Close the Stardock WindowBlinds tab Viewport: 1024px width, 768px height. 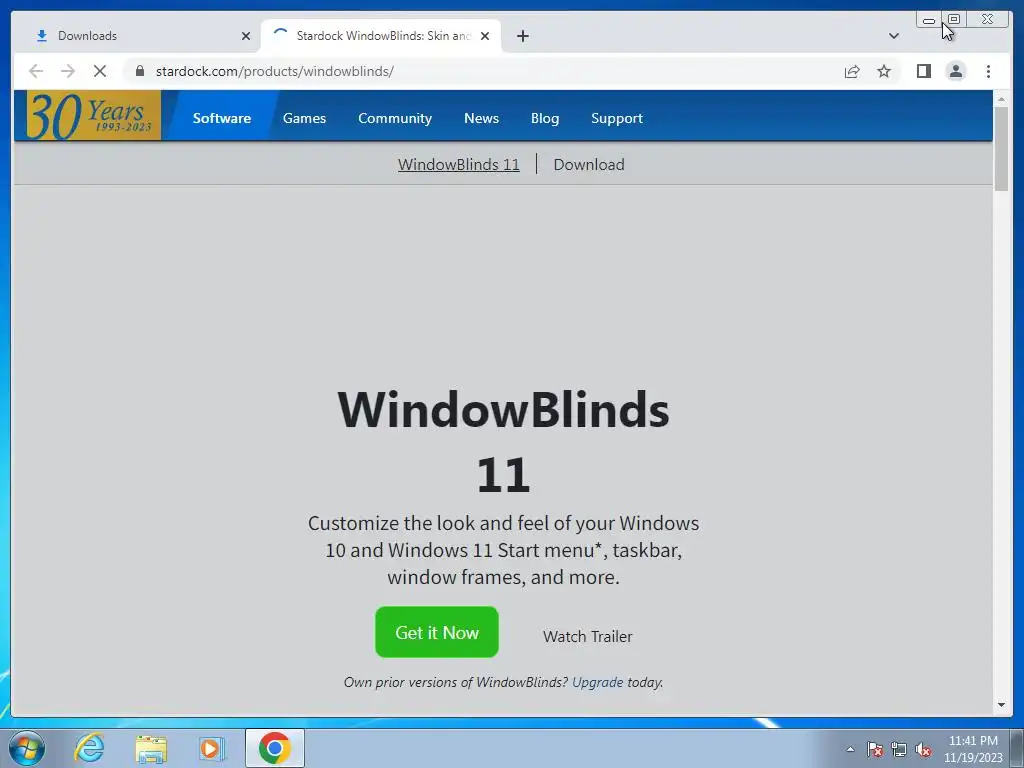[485, 36]
